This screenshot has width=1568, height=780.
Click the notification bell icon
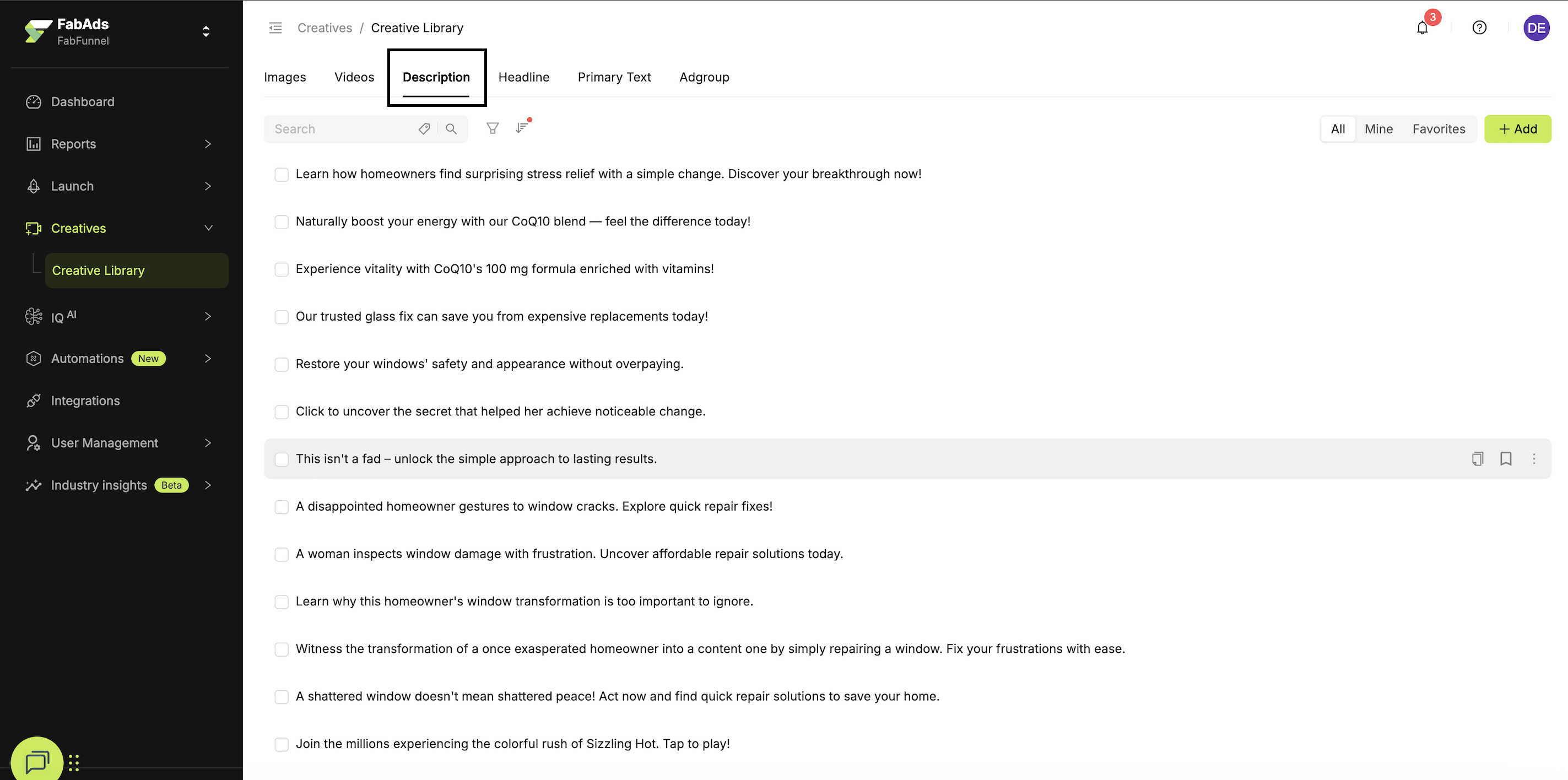click(x=1422, y=28)
